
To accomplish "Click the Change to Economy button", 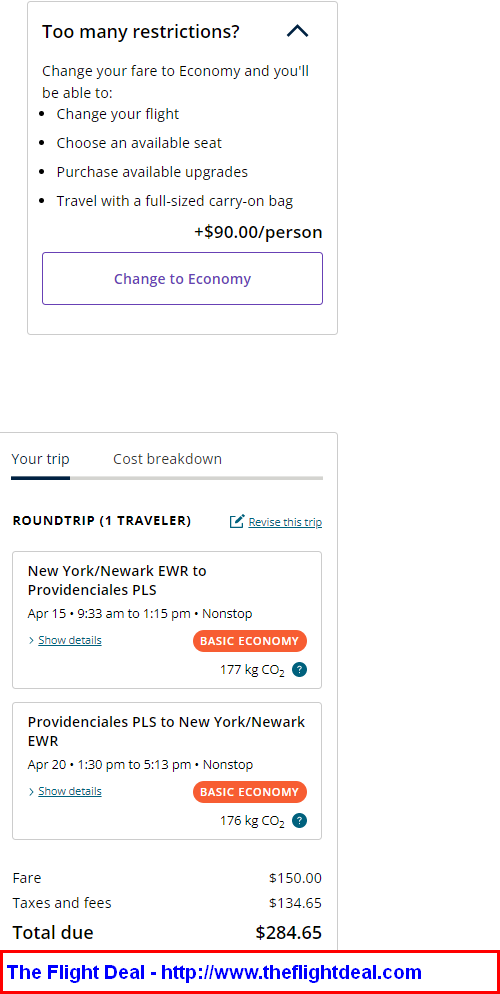I will (183, 279).
